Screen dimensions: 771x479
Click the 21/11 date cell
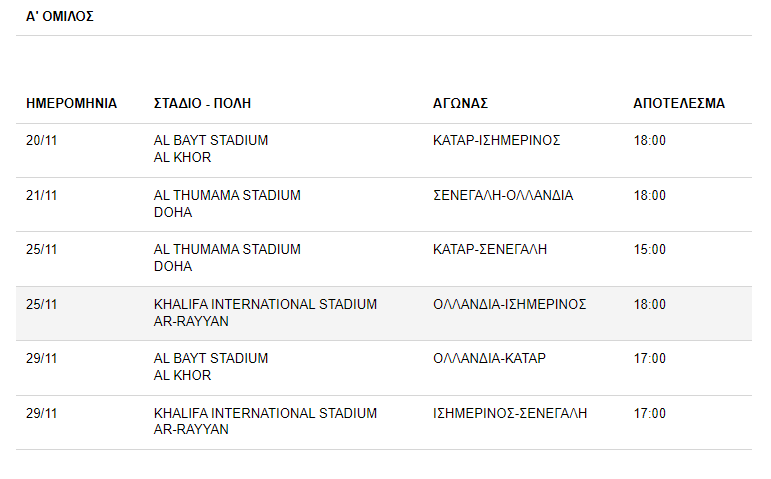42,195
